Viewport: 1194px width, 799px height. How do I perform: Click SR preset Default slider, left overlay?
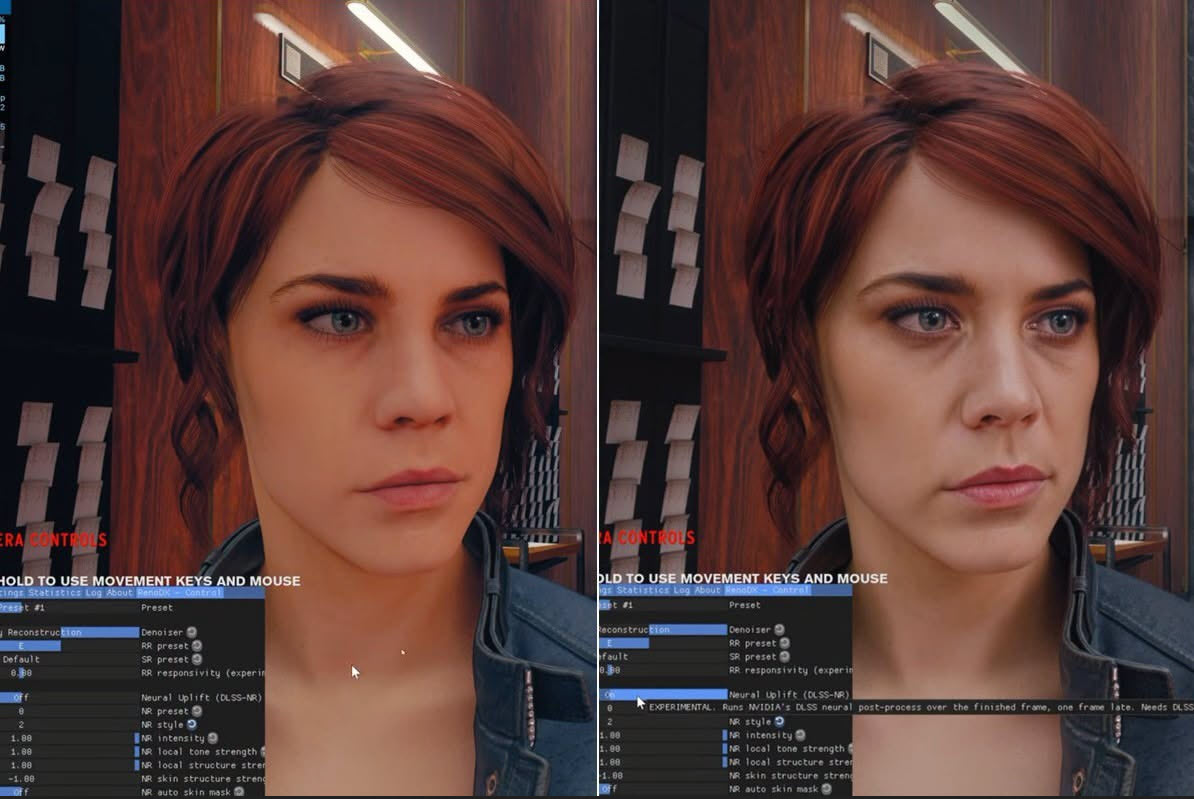tap(69, 660)
